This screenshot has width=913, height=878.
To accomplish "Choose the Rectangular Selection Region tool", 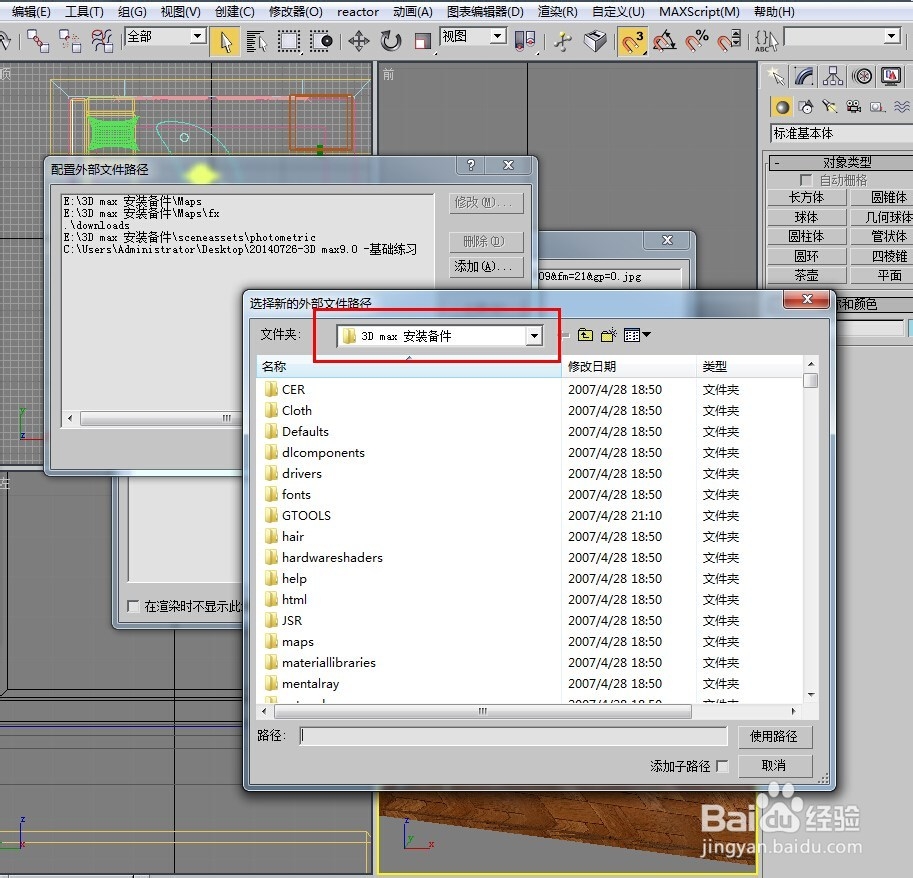I will (x=289, y=42).
